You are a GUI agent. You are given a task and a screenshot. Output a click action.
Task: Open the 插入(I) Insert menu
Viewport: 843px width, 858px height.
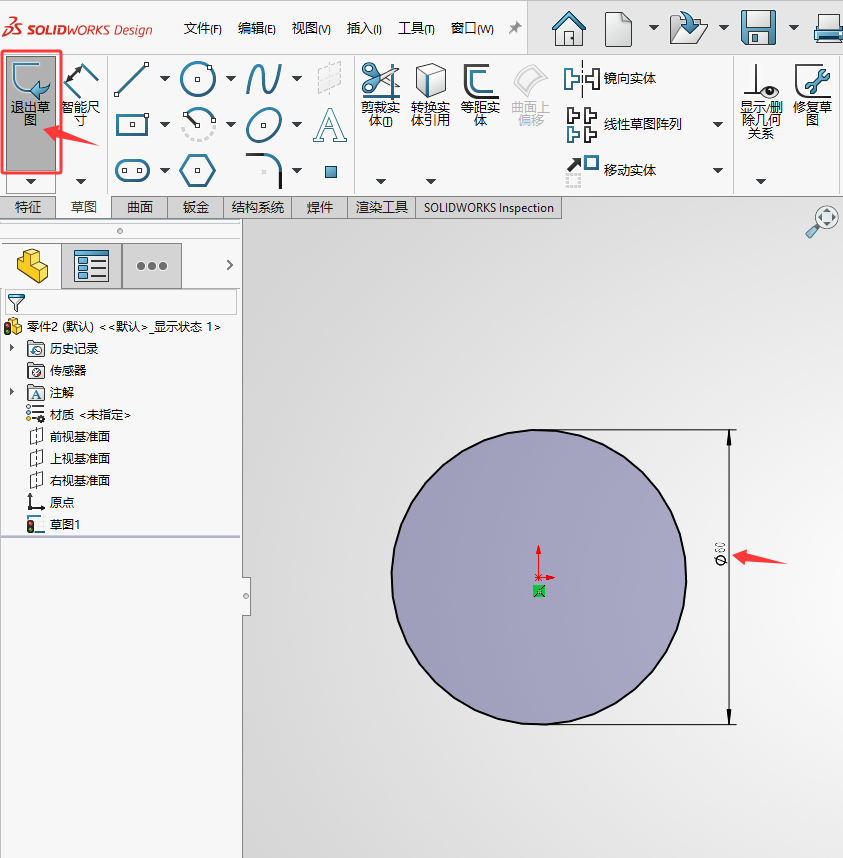coord(364,28)
